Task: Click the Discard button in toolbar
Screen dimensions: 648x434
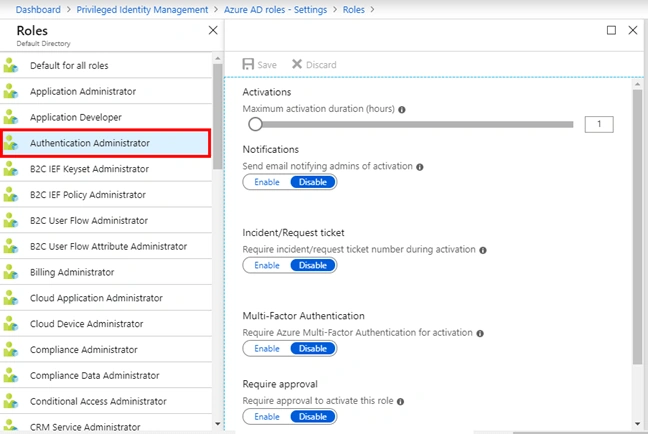Action: pos(314,64)
